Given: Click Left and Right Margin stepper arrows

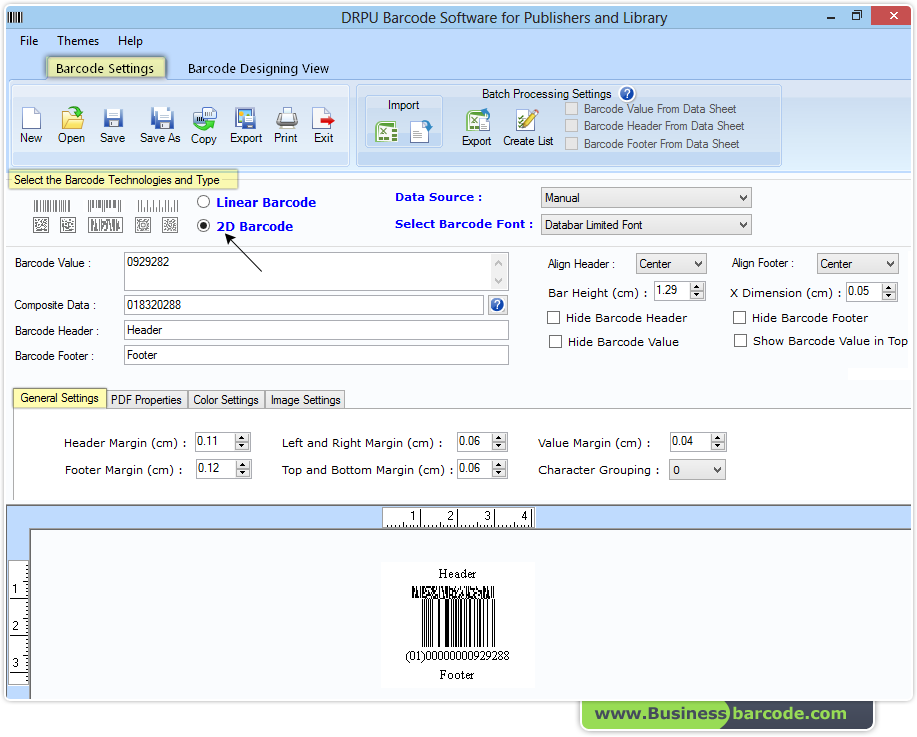Looking at the screenshot, I should (499, 442).
